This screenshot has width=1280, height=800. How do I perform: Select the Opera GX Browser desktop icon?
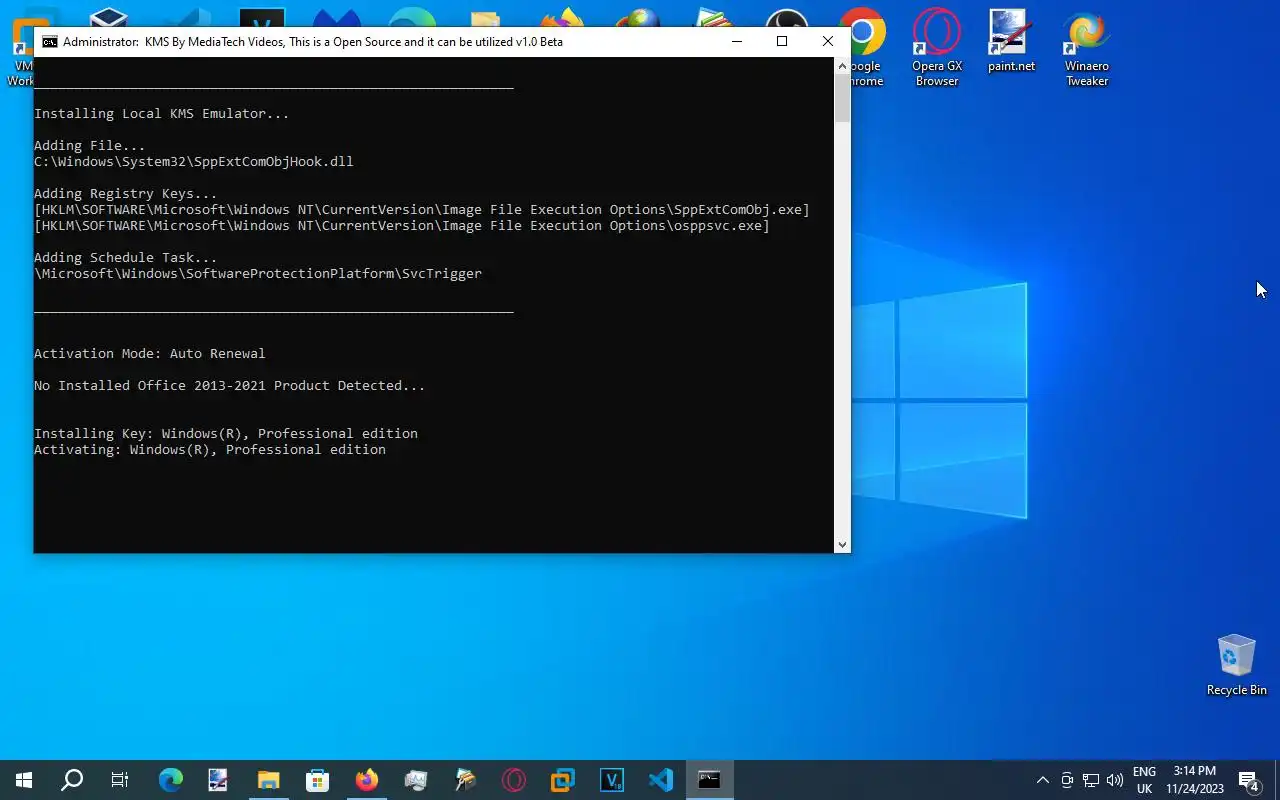coord(937,48)
